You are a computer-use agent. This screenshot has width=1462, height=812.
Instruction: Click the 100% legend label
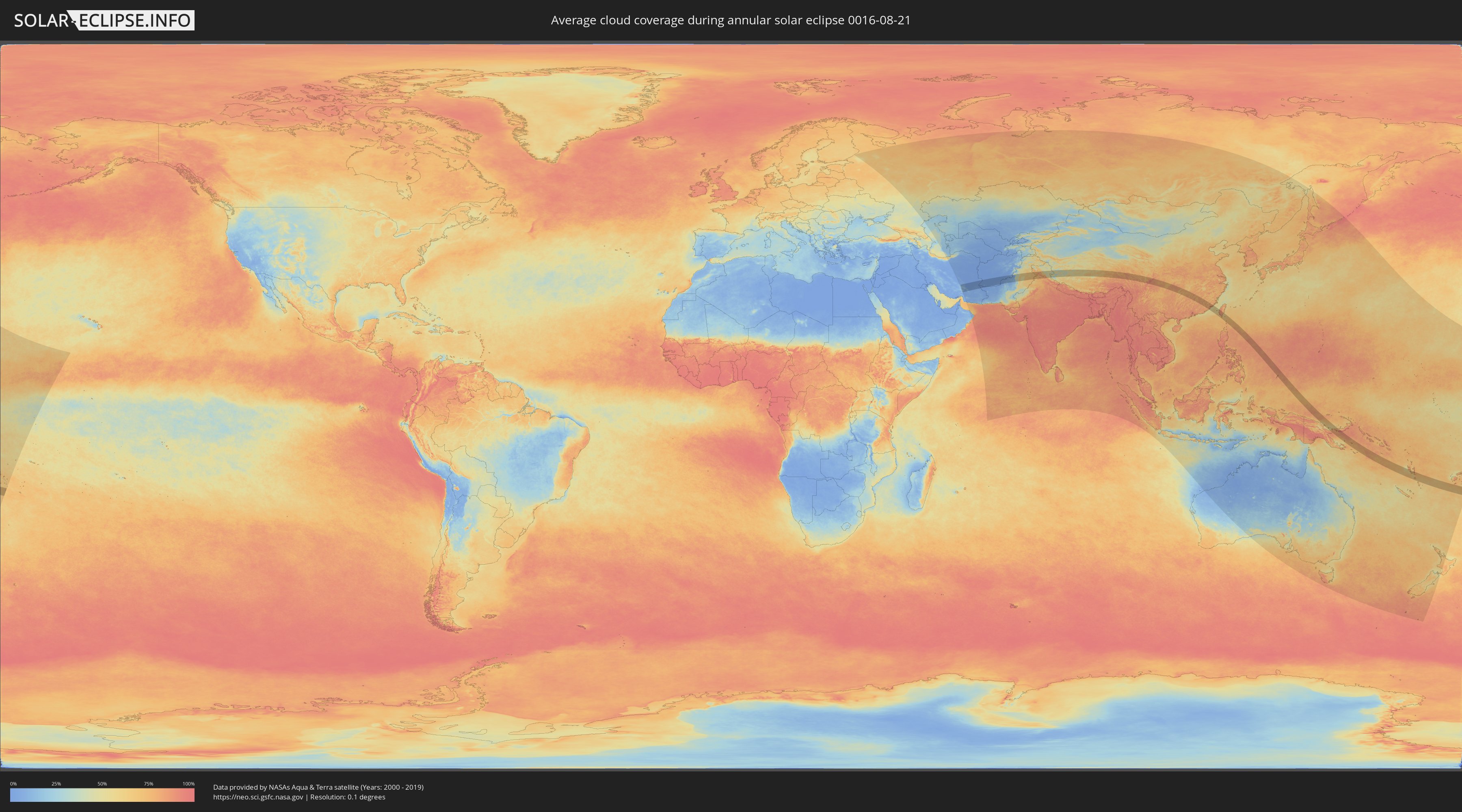tap(188, 784)
